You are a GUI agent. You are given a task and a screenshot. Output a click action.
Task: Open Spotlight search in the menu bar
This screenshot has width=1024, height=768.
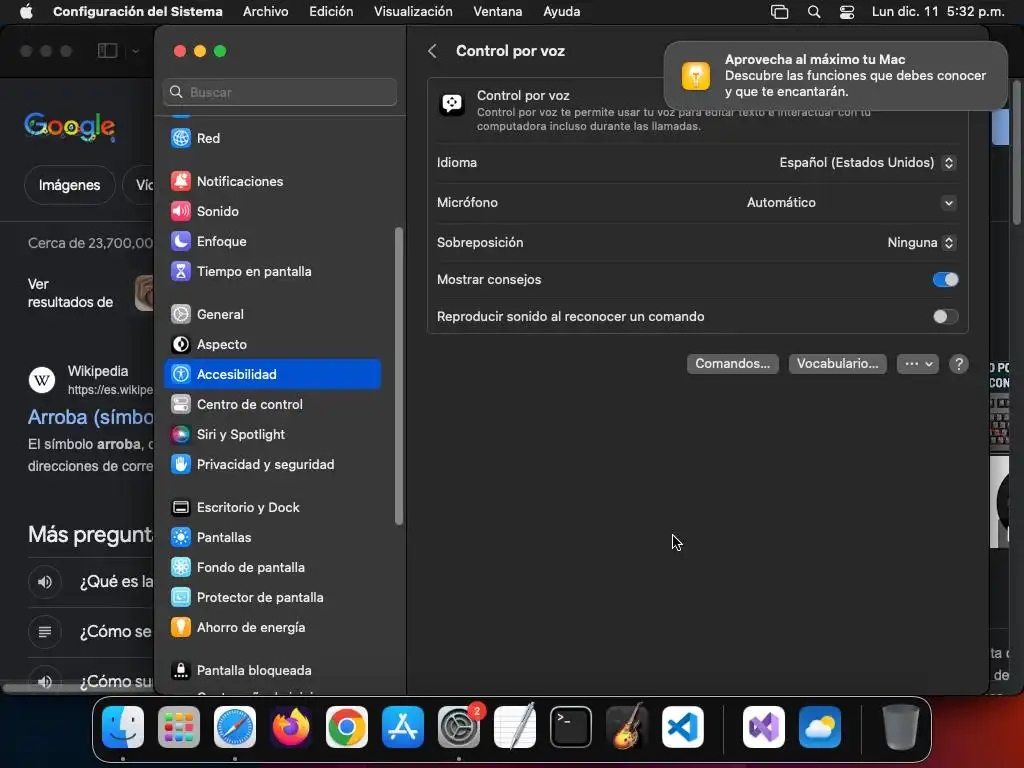point(814,12)
